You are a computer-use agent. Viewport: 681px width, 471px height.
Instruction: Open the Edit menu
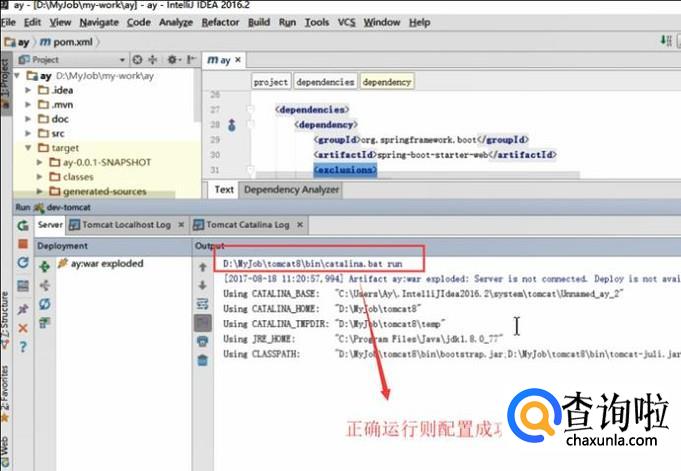point(32,22)
